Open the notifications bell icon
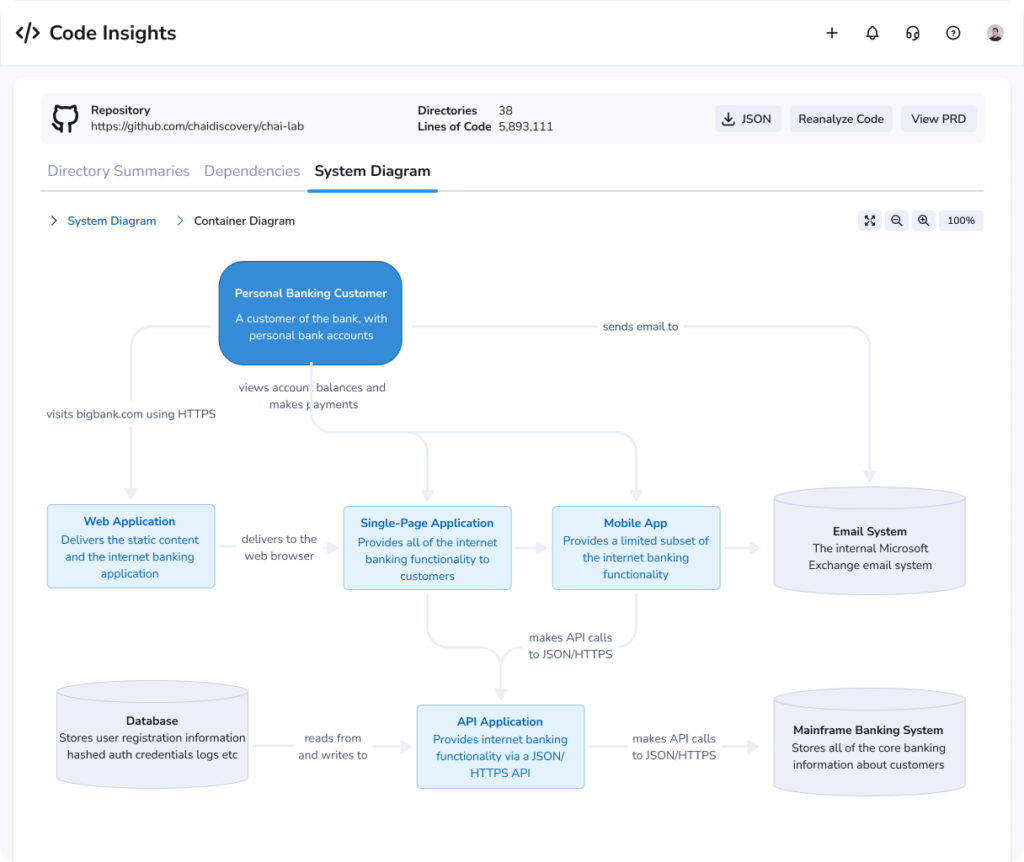Viewport: 1024px width, 862px height. (x=872, y=33)
